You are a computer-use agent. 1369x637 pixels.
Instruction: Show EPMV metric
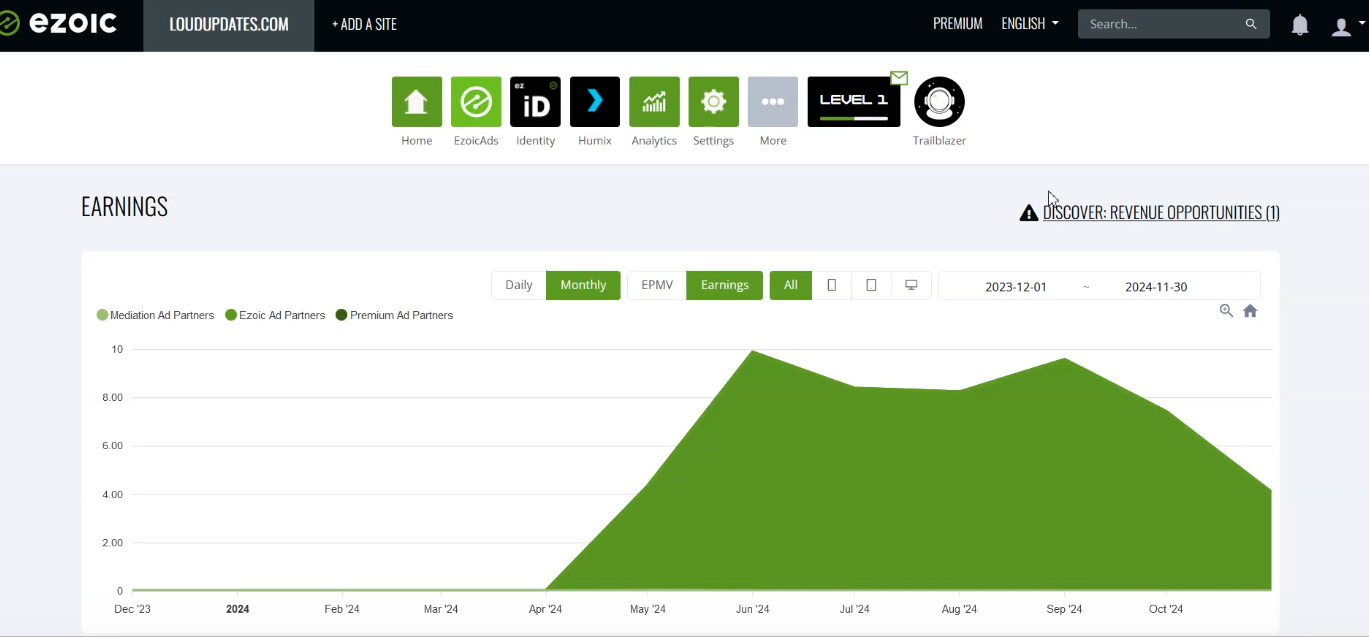[x=657, y=285]
